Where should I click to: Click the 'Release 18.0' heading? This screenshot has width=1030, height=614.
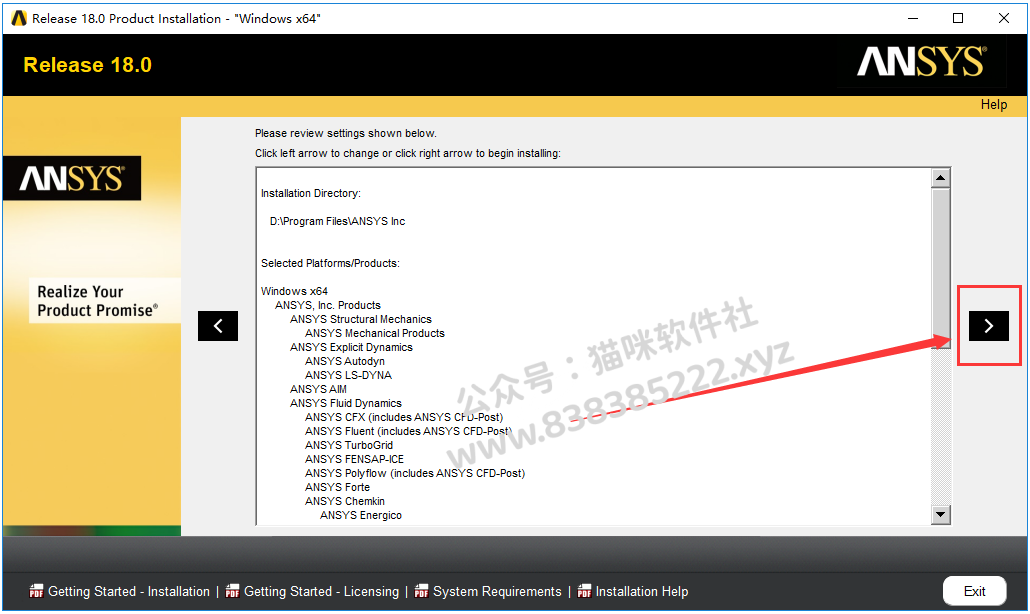pyautogui.click(x=87, y=65)
